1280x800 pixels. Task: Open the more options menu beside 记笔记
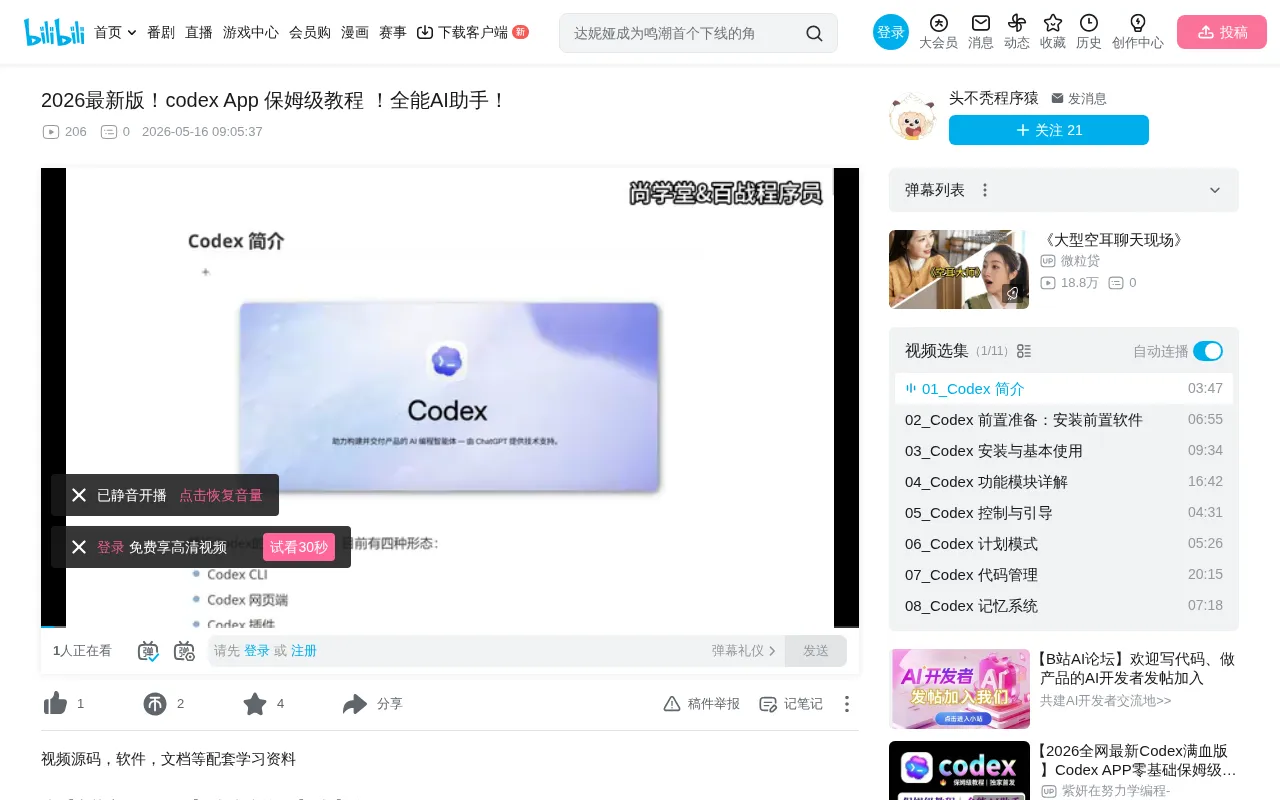[847, 704]
